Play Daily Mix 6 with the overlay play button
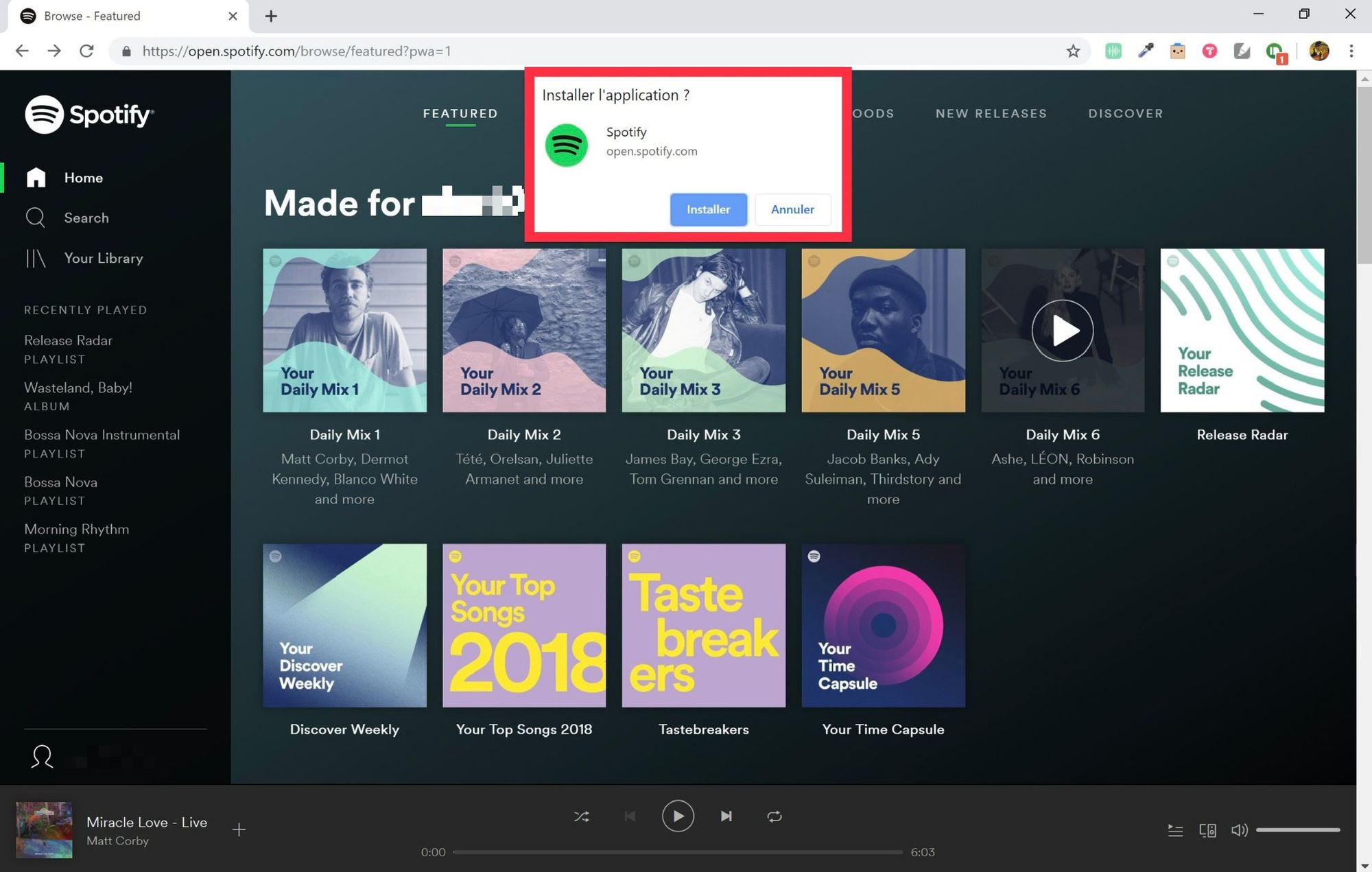 click(x=1062, y=331)
